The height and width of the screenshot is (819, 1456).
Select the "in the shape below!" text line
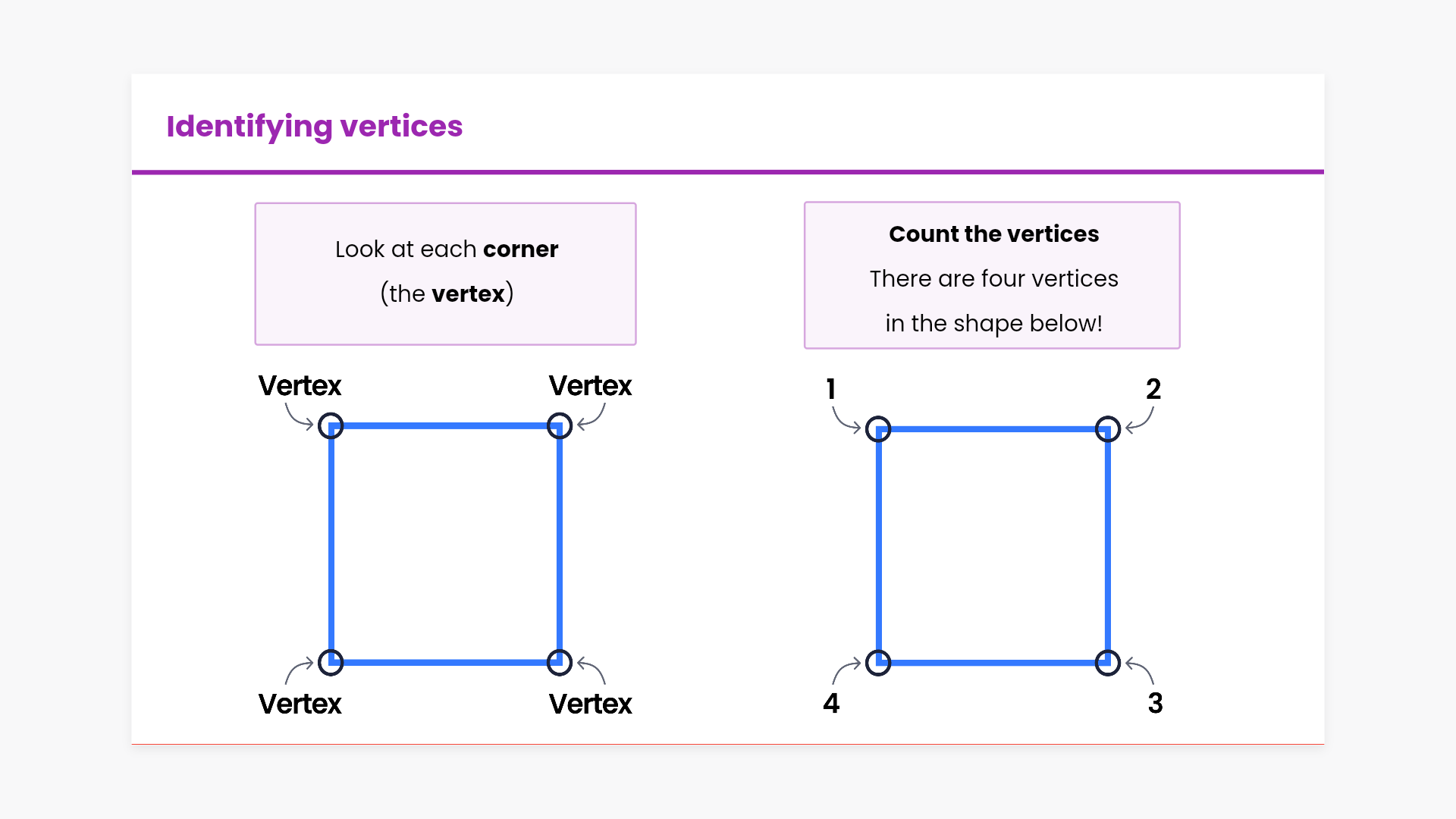993,324
